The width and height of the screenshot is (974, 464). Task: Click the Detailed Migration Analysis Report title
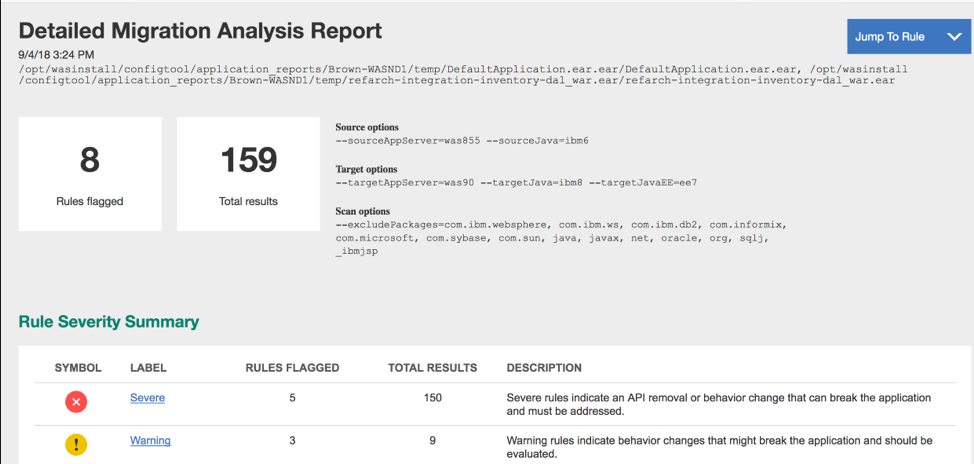click(x=200, y=31)
